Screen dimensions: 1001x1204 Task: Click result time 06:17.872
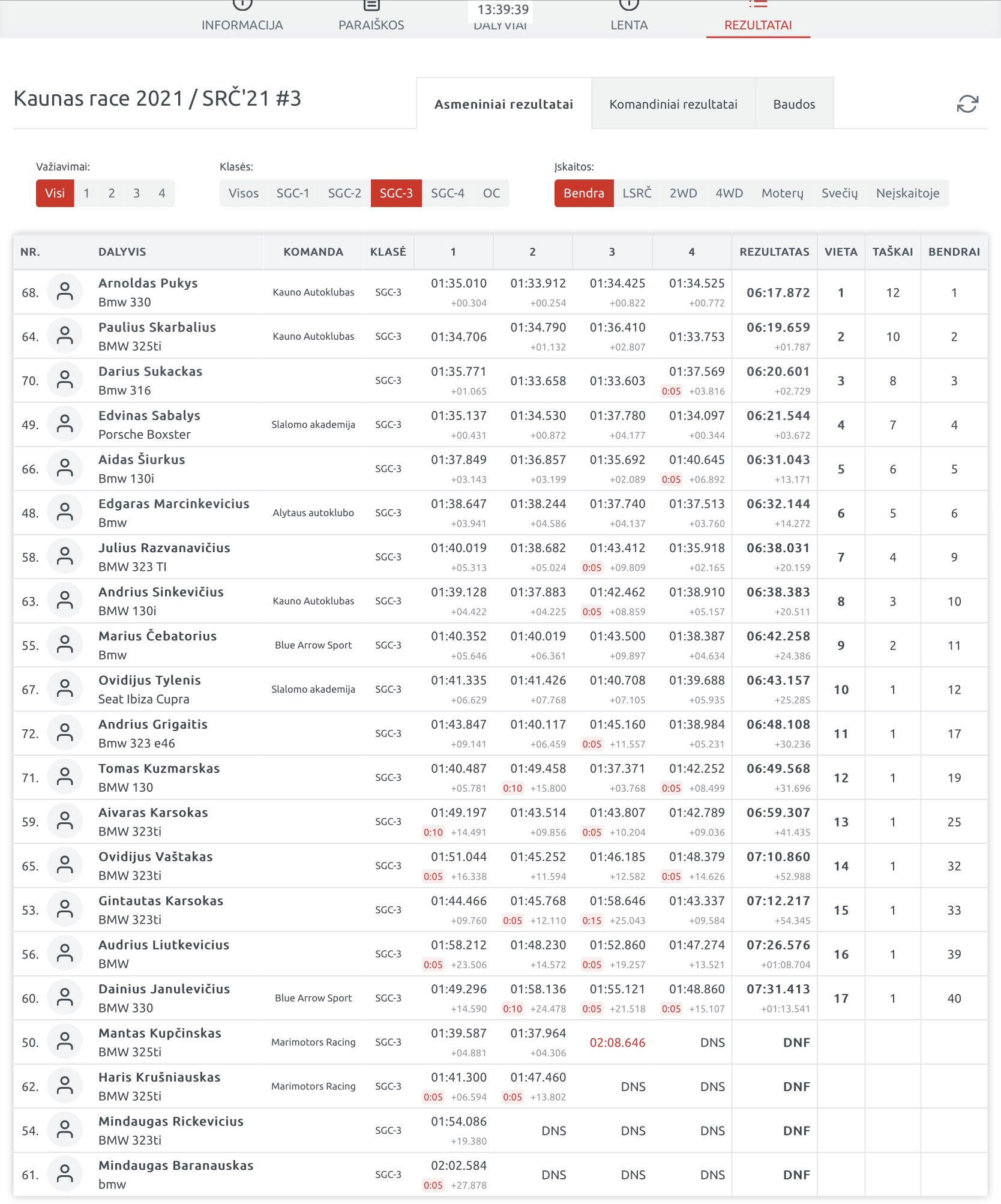778,293
